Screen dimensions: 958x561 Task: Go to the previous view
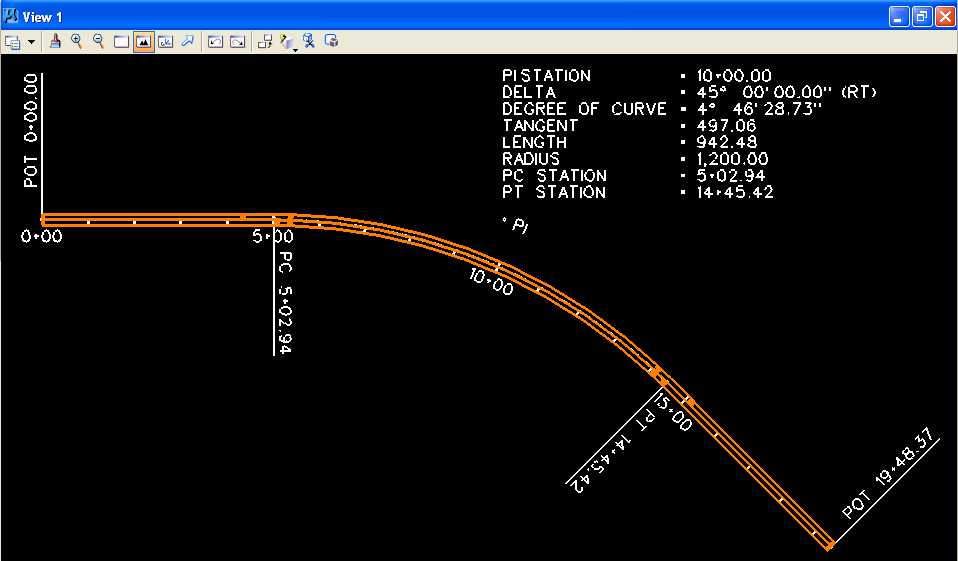click(x=215, y=42)
